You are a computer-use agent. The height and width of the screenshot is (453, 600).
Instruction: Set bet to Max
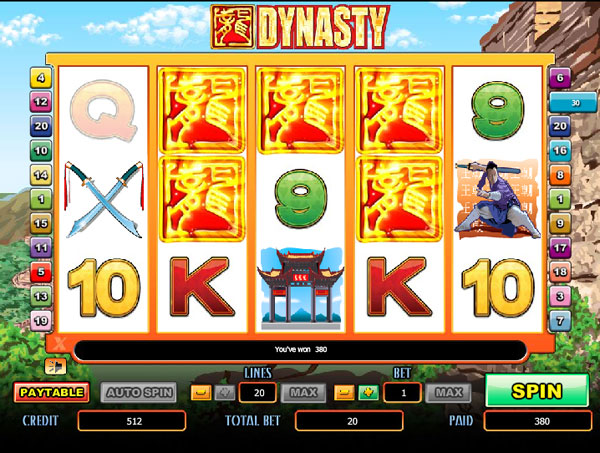tap(448, 393)
